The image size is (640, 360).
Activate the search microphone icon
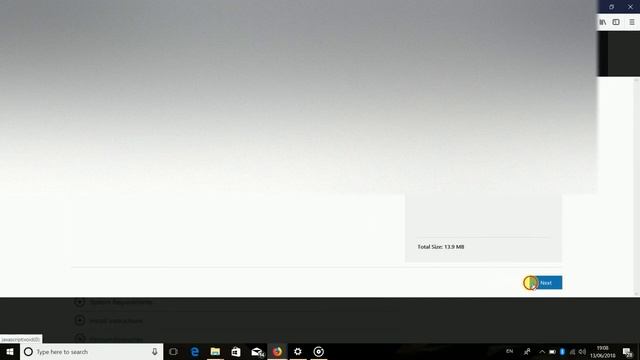click(x=155, y=351)
